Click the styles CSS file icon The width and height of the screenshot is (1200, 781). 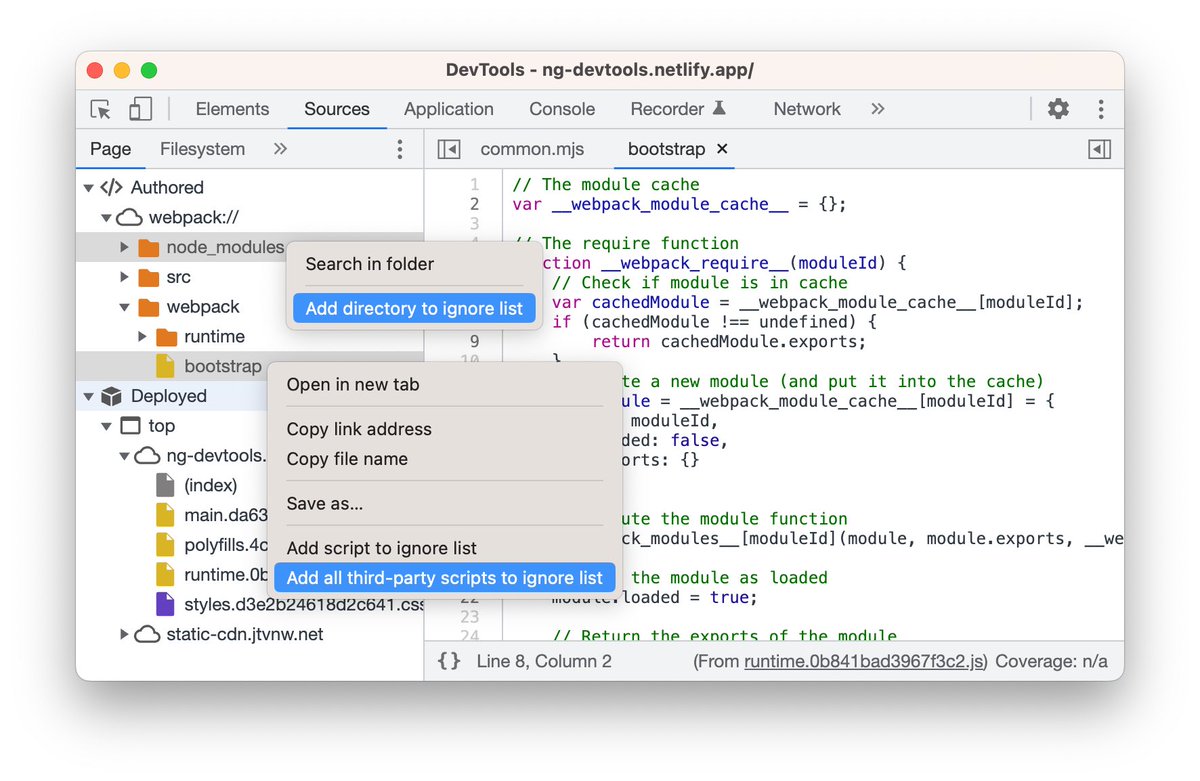(165, 605)
